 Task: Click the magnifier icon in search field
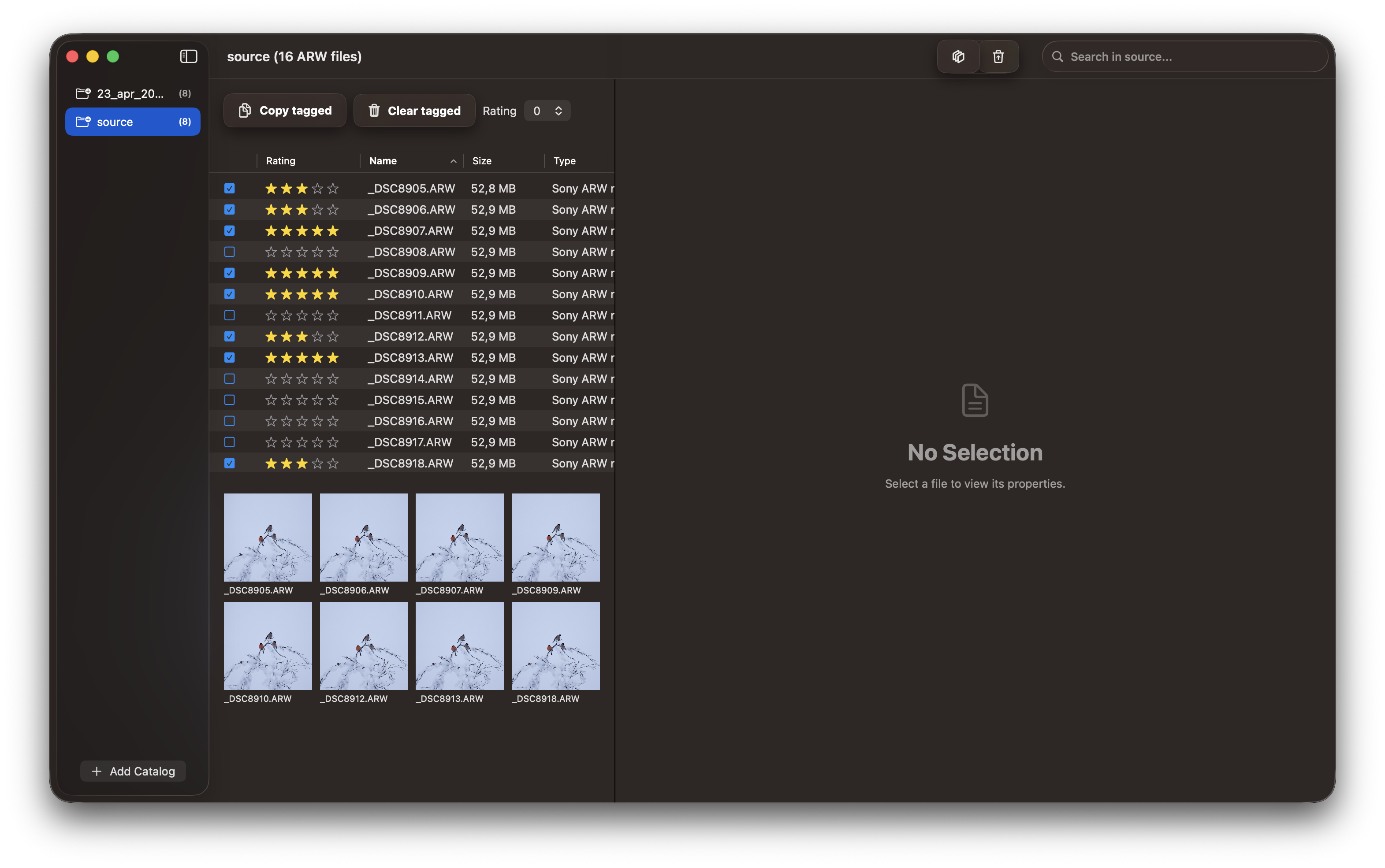(1057, 57)
